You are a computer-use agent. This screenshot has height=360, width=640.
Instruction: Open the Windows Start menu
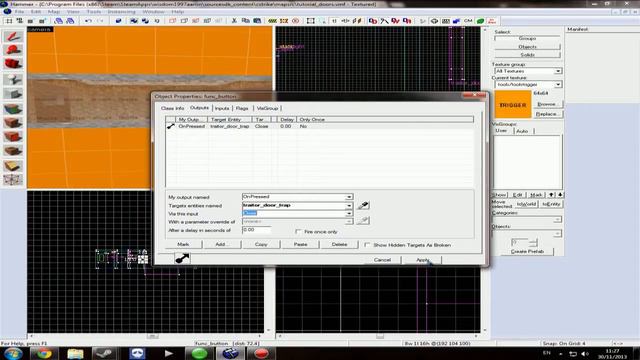13,353
